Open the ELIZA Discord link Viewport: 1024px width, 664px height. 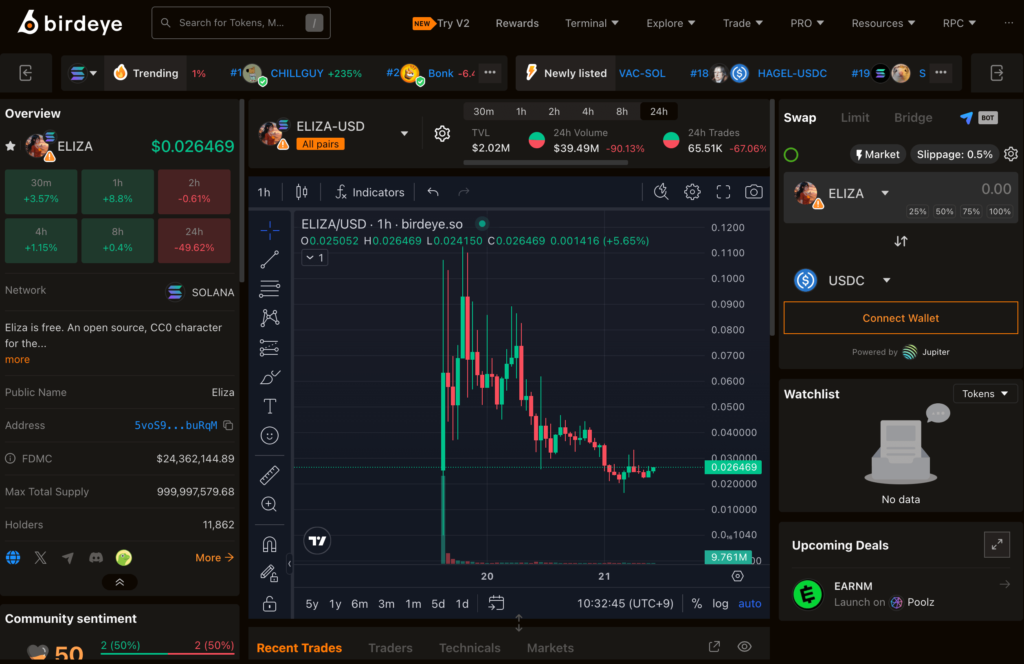[x=96, y=558]
